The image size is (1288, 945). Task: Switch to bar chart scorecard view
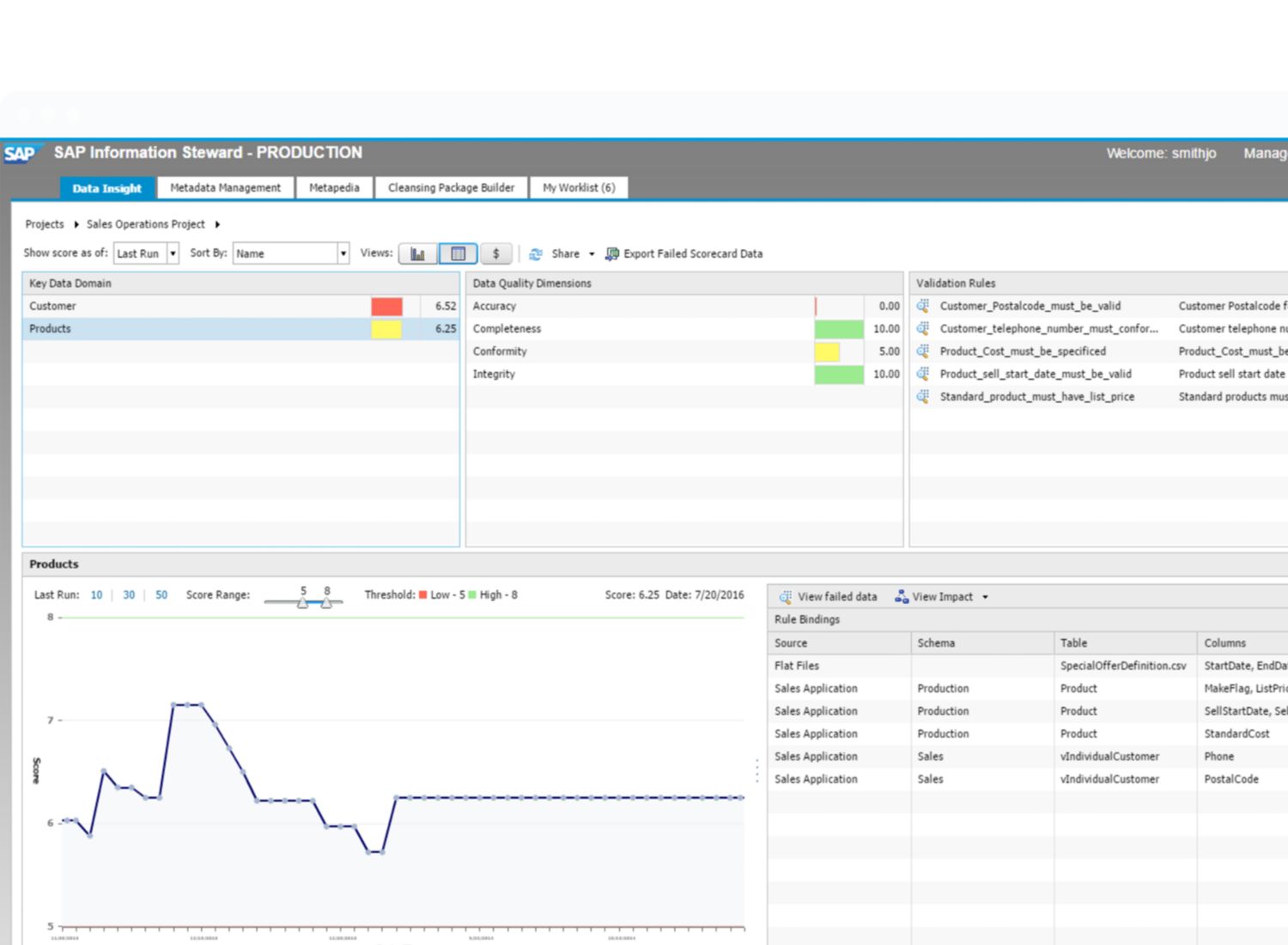pos(417,253)
